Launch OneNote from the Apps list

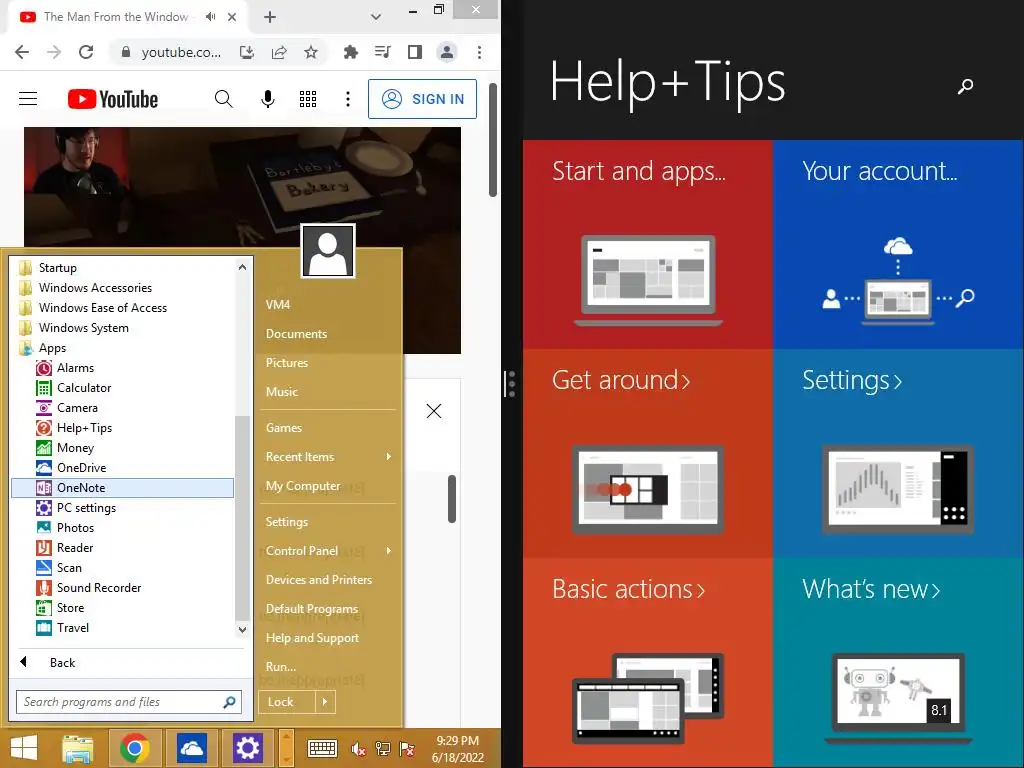pyautogui.click(x=122, y=488)
